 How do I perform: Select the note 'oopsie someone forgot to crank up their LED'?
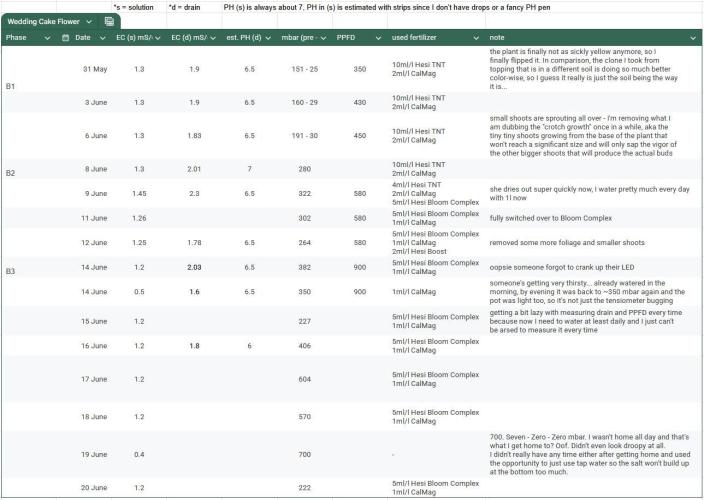[x=562, y=268]
